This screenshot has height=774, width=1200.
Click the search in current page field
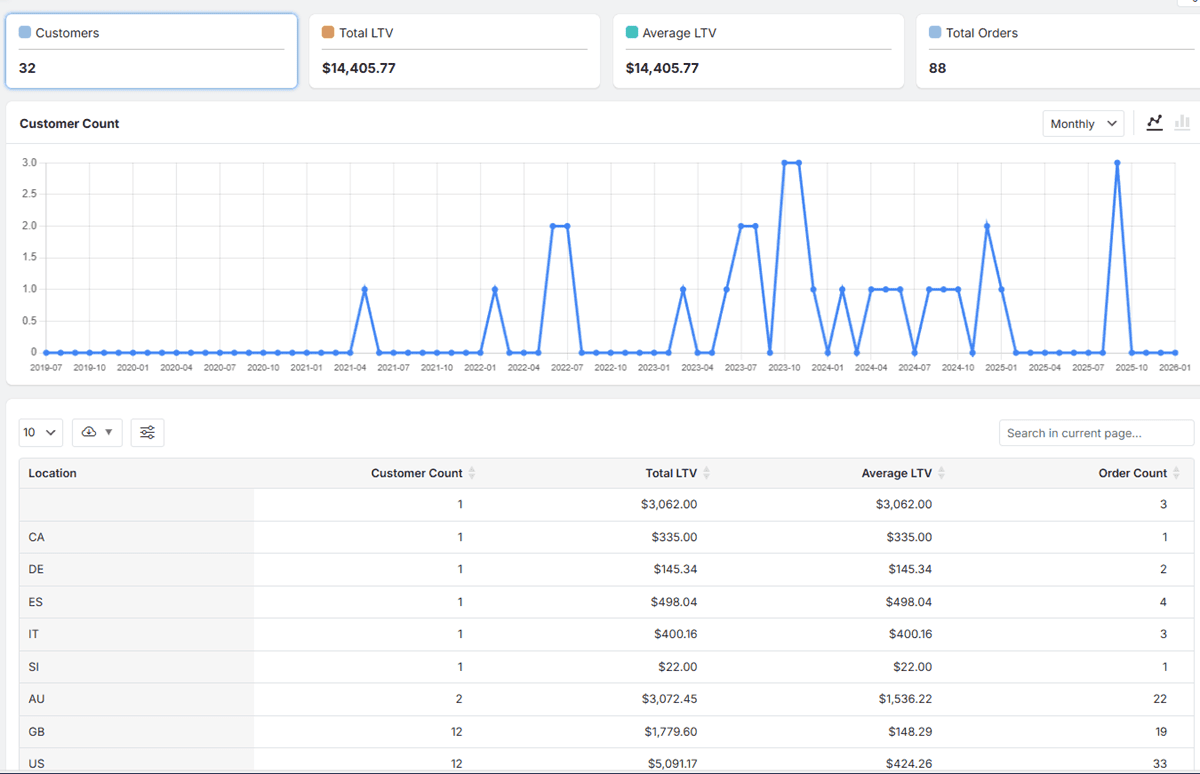[x=1096, y=433]
